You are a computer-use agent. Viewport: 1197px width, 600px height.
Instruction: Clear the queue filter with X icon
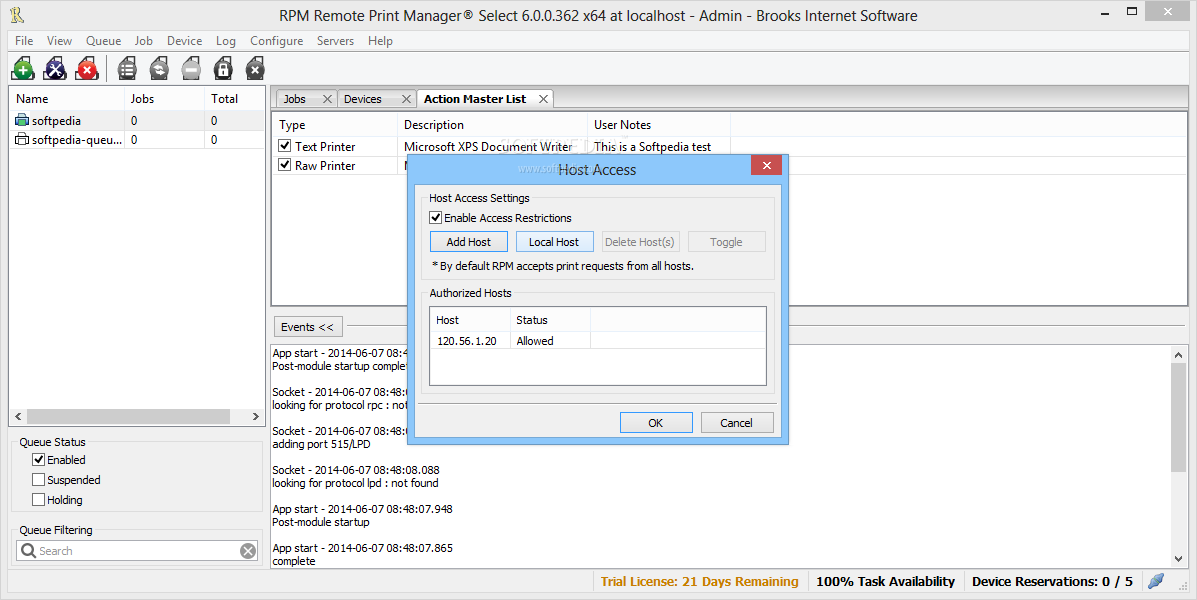point(248,551)
